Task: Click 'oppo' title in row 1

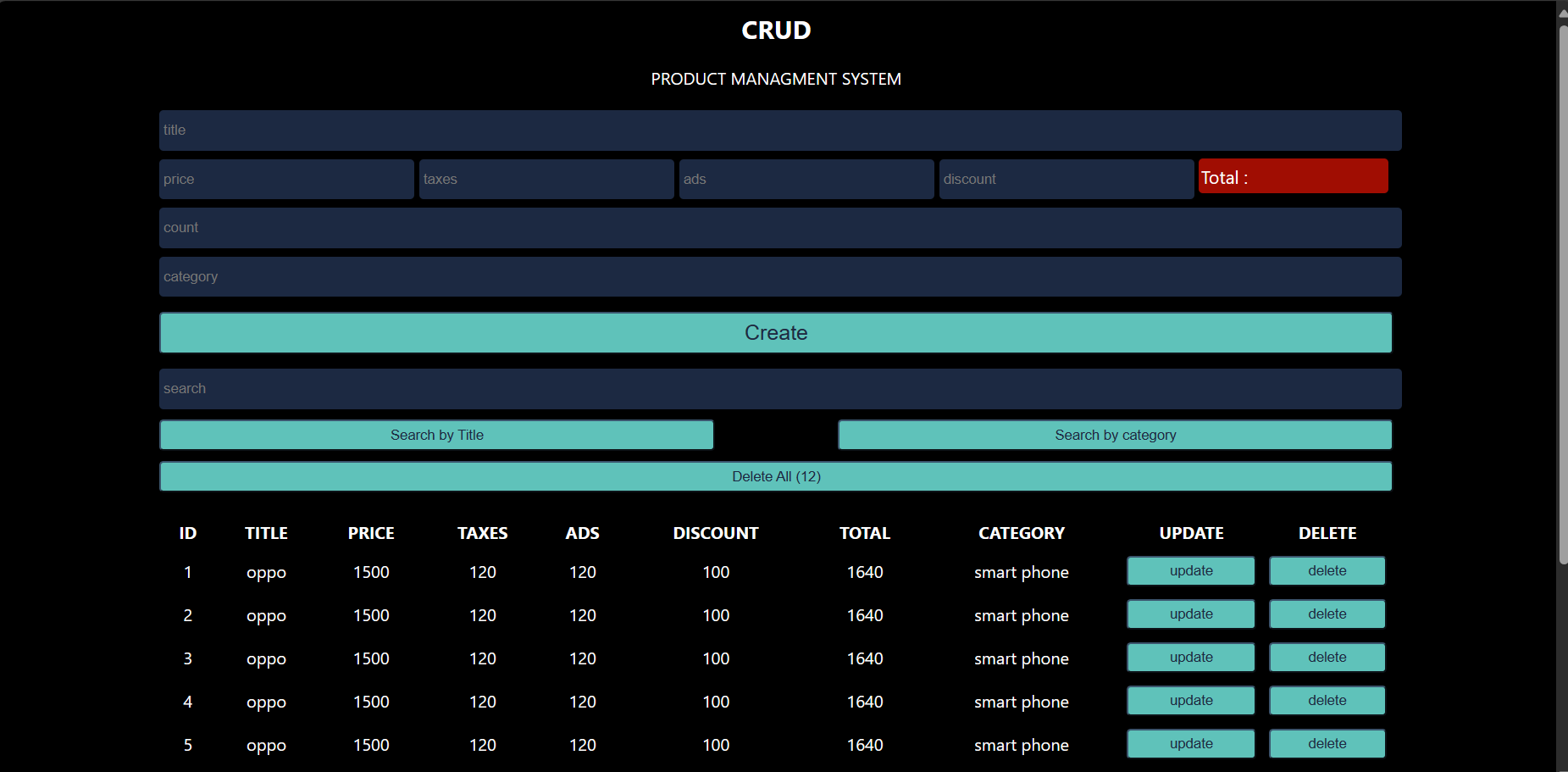Action: coord(266,573)
